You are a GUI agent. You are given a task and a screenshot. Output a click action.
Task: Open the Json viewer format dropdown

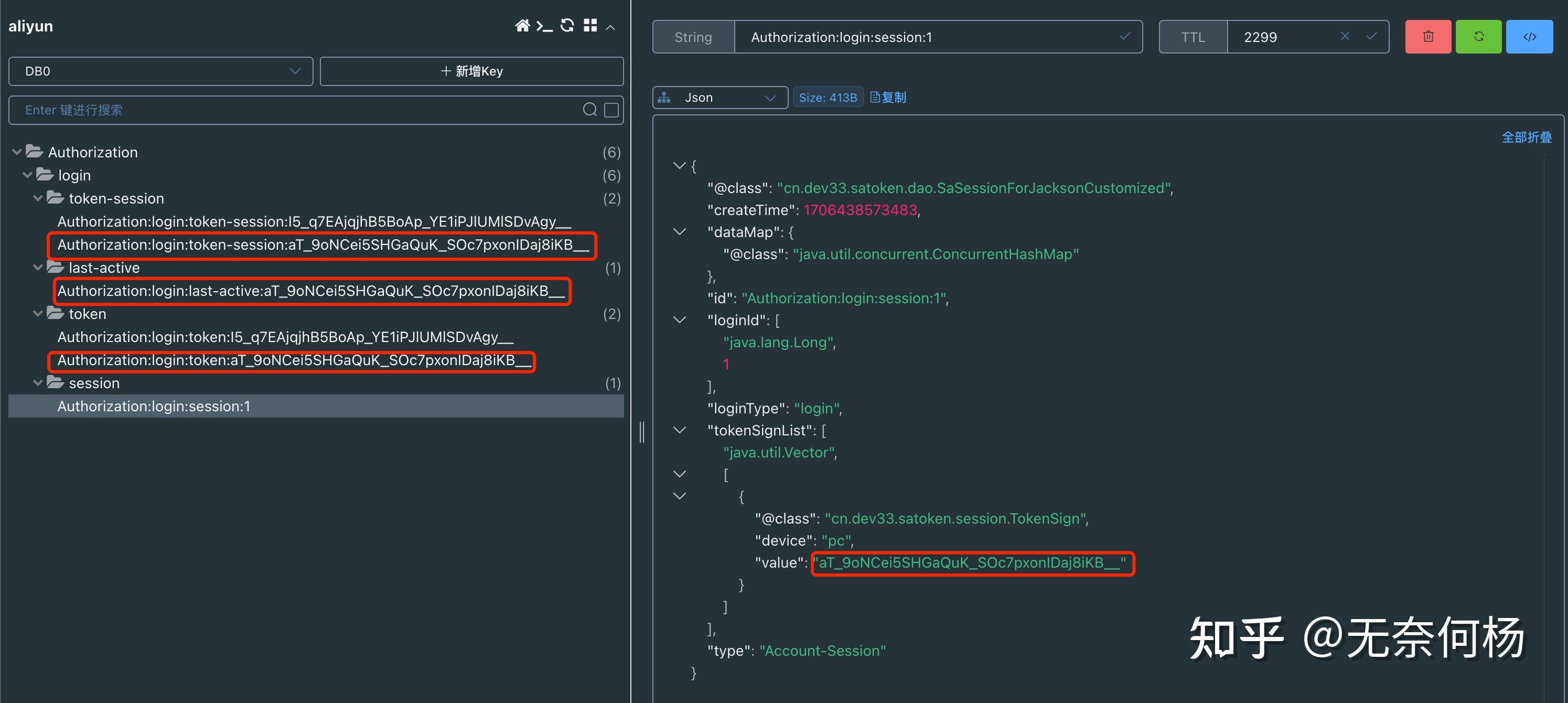(x=720, y=98)
